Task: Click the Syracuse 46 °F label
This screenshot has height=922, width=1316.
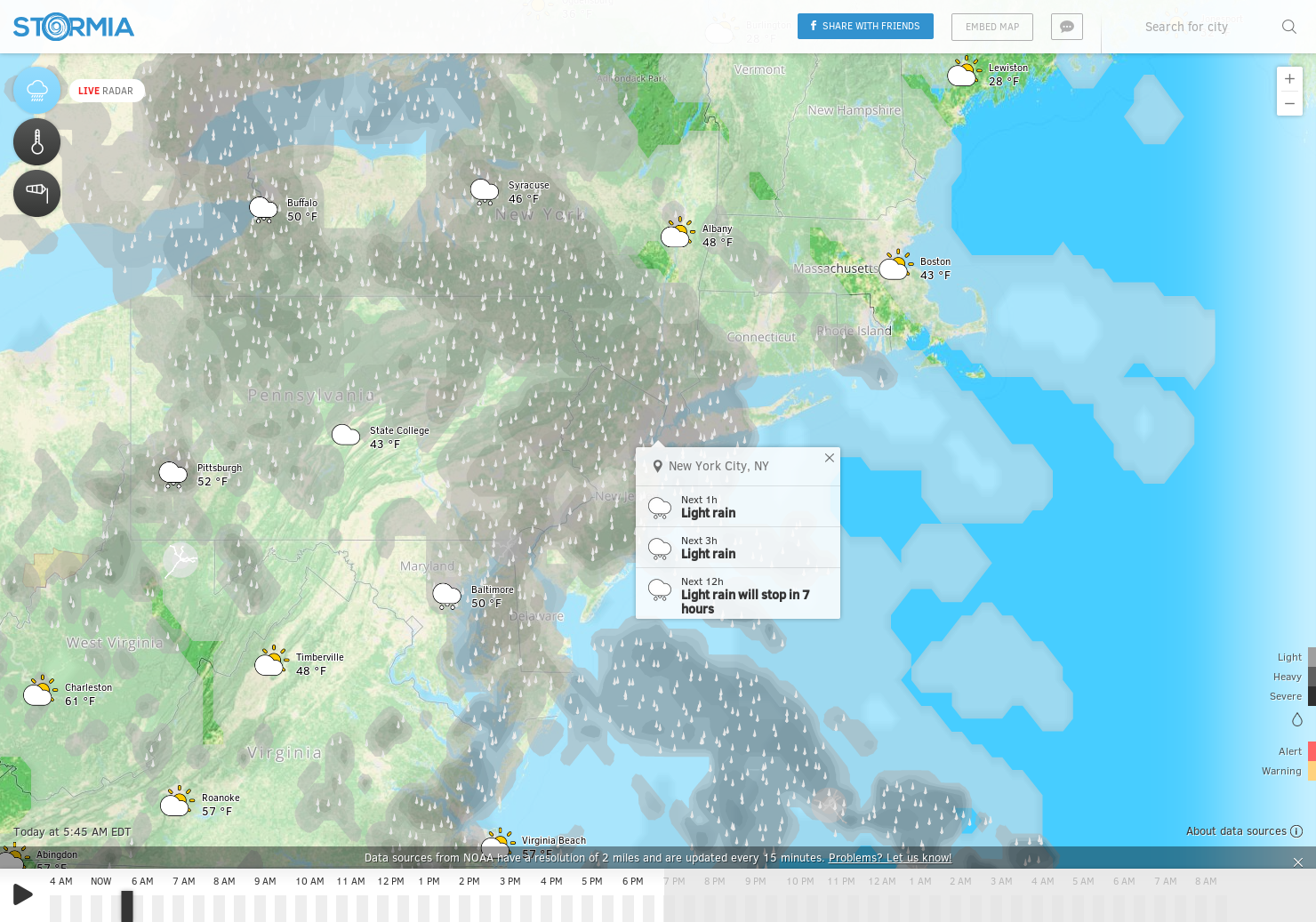Action: [528, 192]
